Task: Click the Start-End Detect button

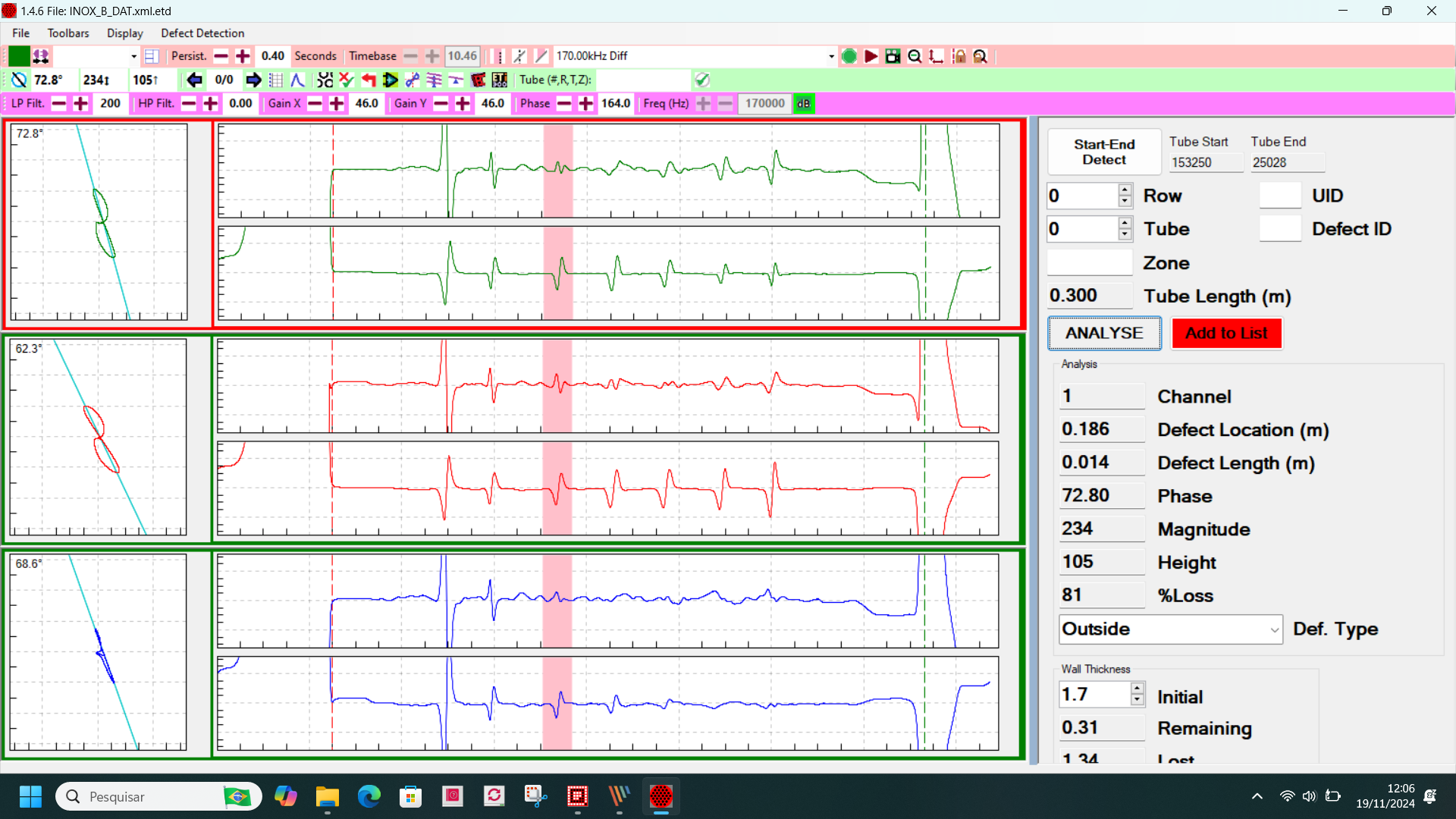Action: point(1104,152)
